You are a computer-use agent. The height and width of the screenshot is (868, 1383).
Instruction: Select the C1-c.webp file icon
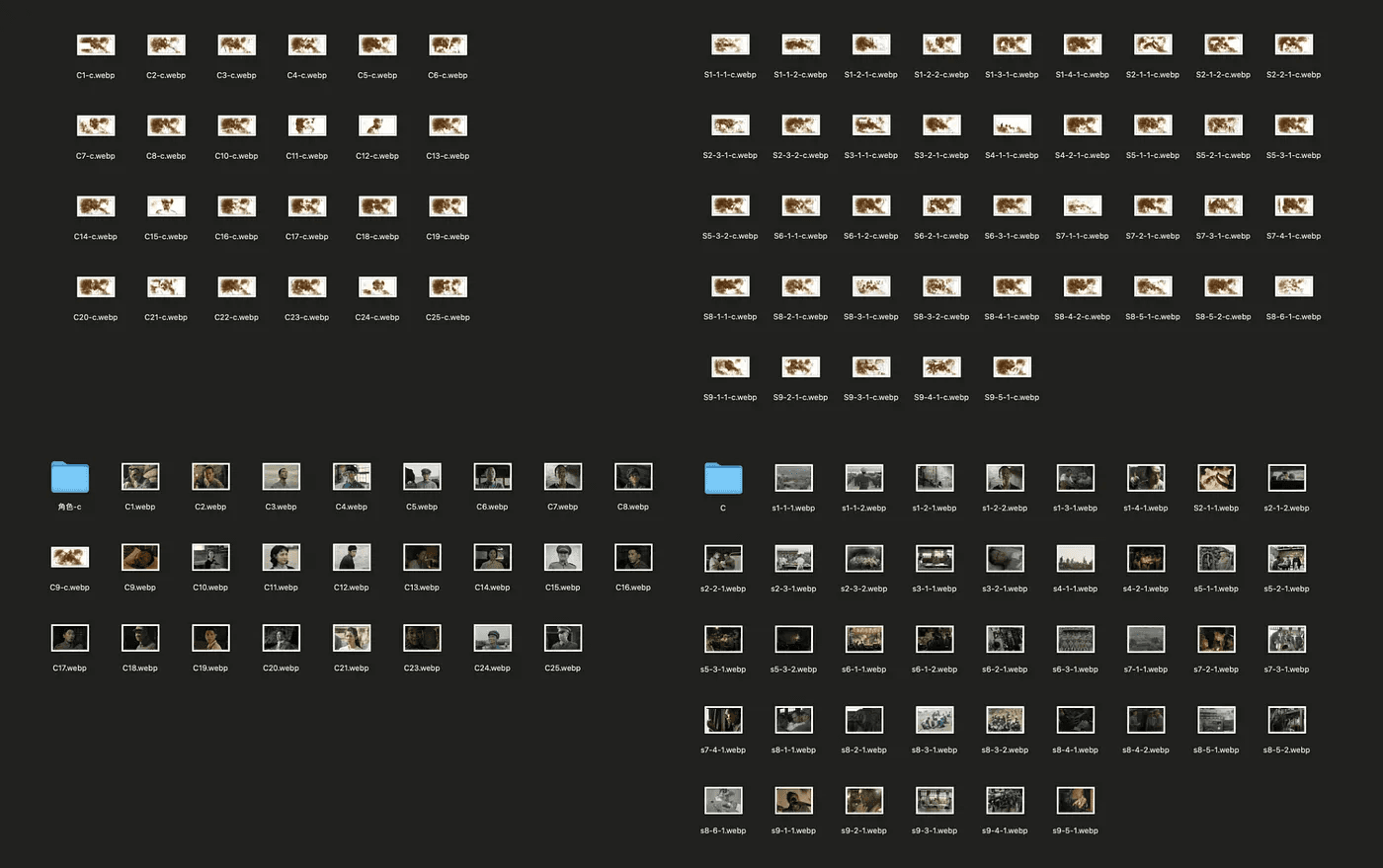[x=96, y=45]
